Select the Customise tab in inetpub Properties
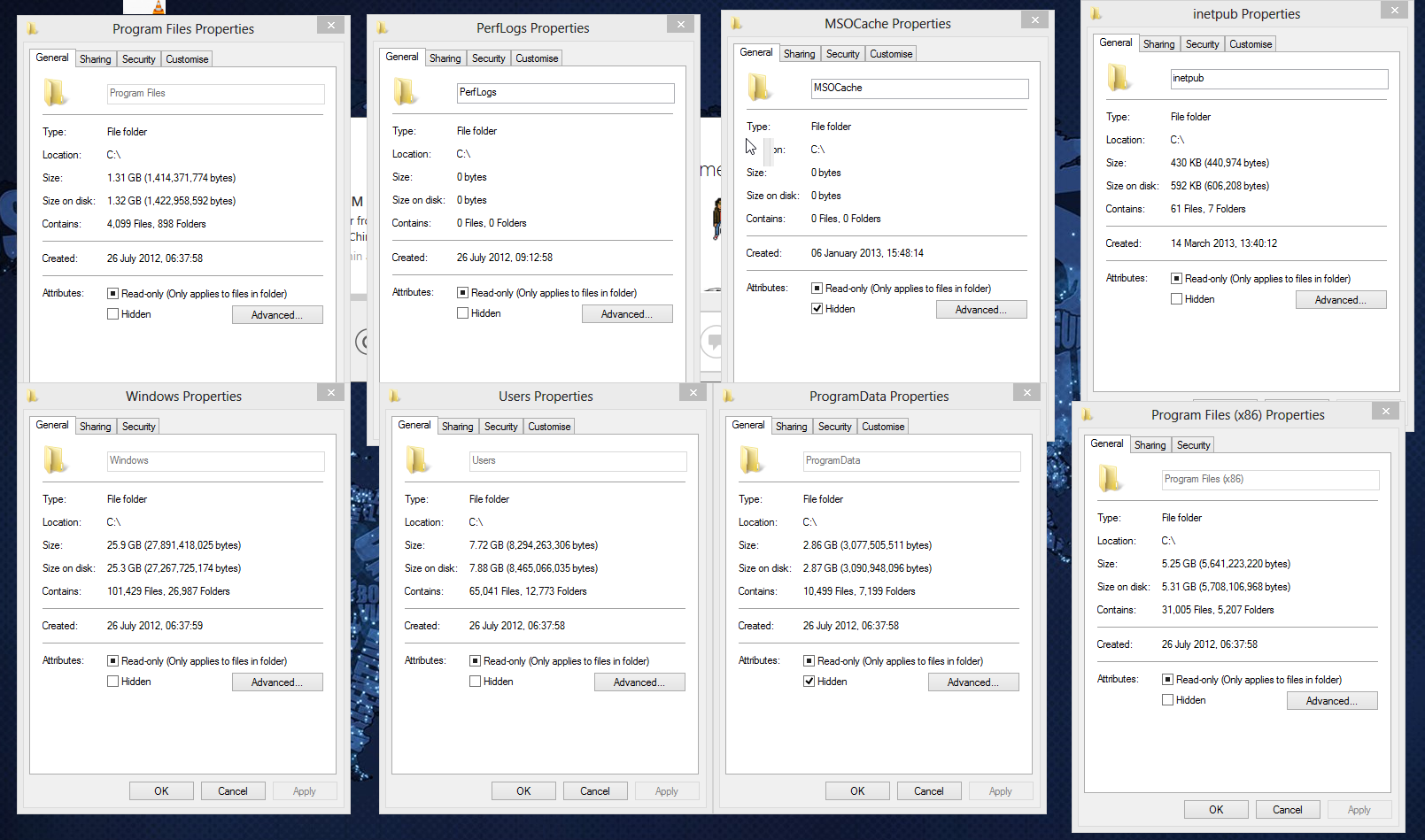Image resolution: width=1425 pixels, height=840 pixels. 1250,44
